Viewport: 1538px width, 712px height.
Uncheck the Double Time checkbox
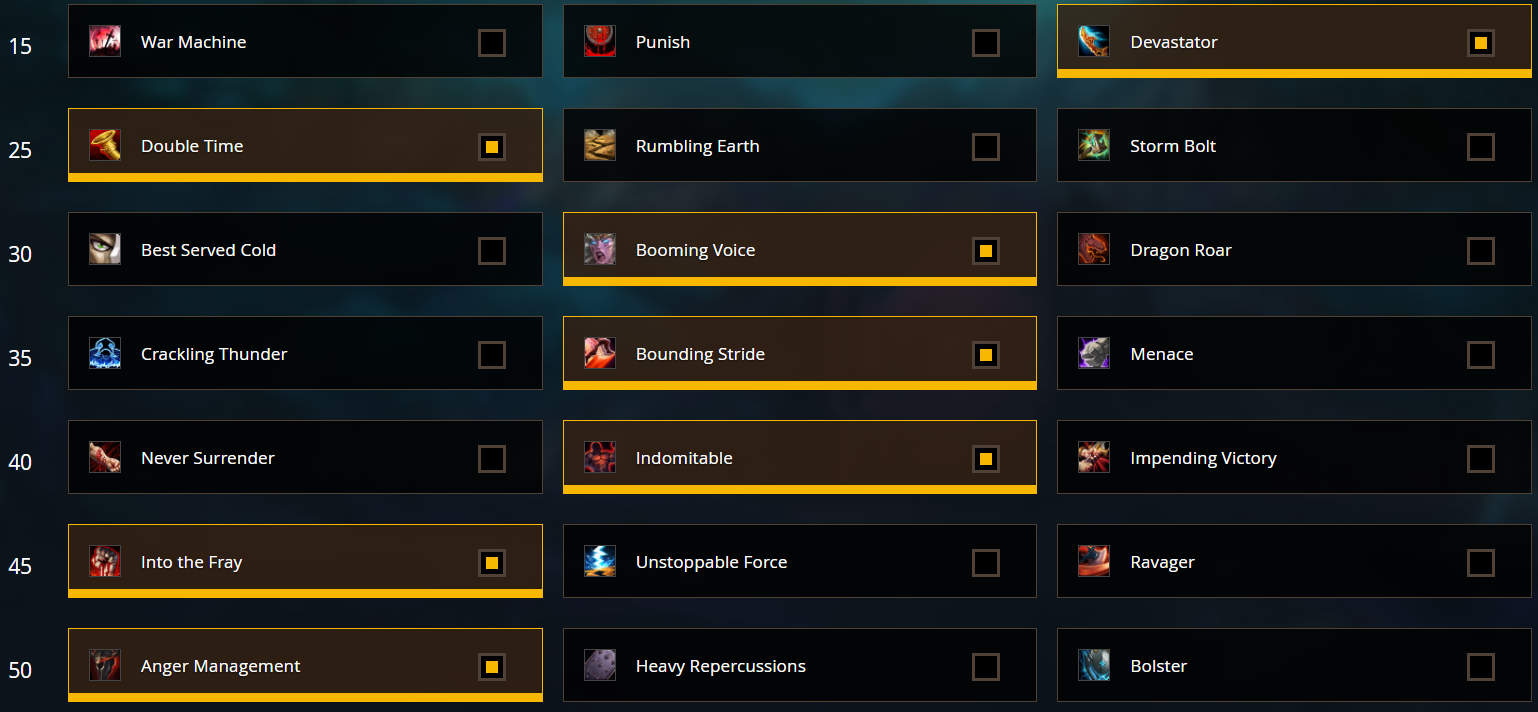(x=492, y=147)
